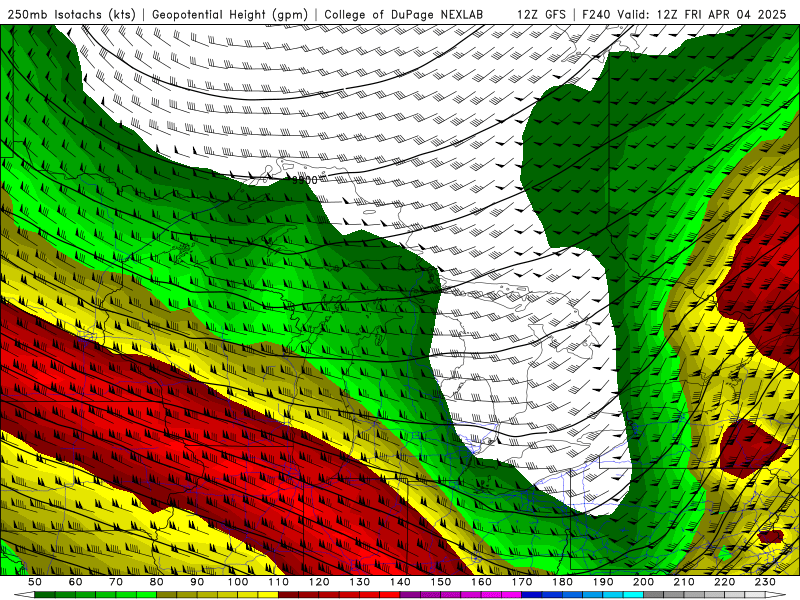Click the legend value 110
The image size is (800, 600).
[278, 582]
